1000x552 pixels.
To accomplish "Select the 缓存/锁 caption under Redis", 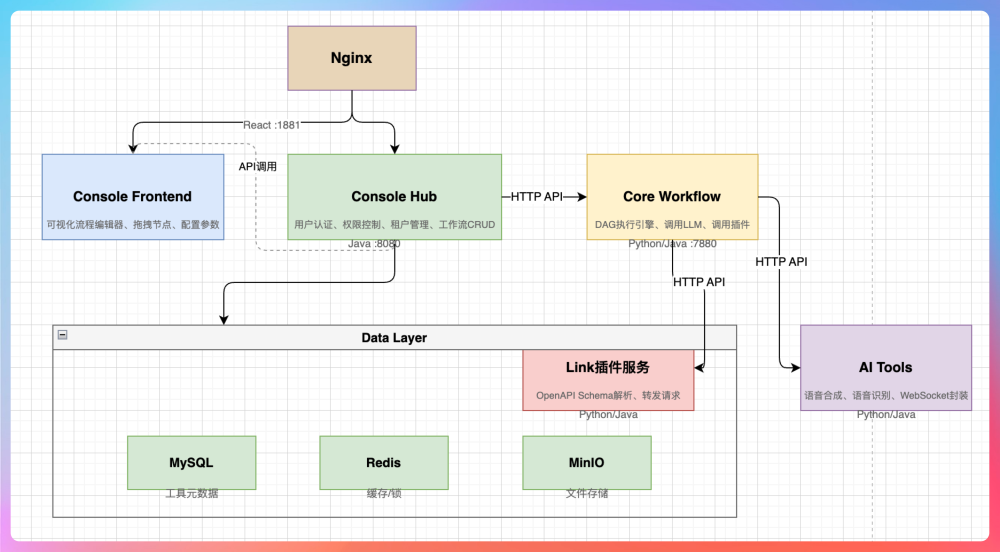I will coord(383,494).
